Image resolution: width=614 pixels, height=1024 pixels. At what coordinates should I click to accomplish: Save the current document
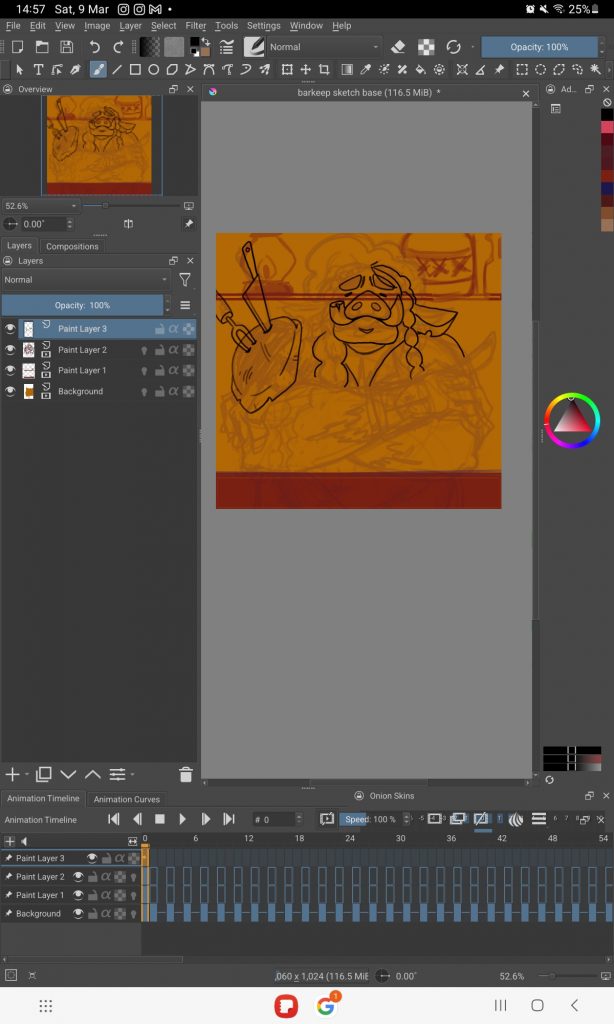66,46
